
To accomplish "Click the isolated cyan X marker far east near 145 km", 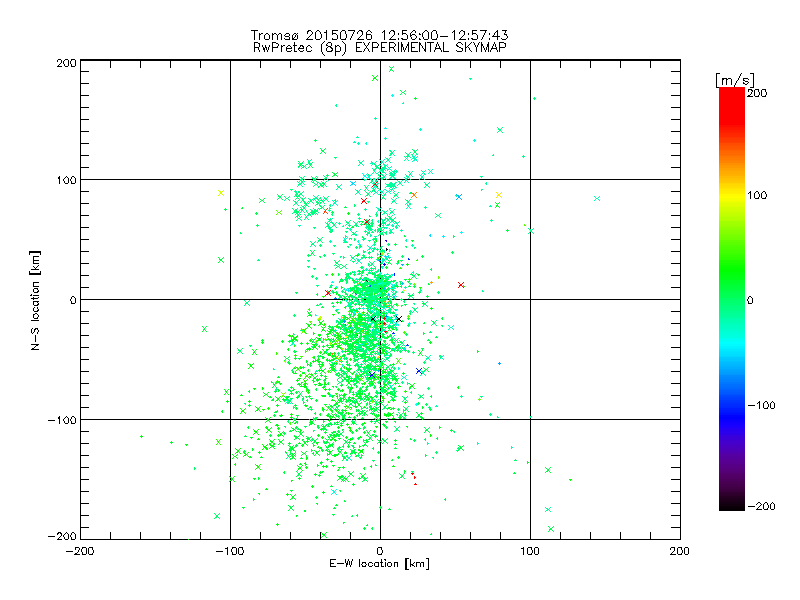I will 597,198.
